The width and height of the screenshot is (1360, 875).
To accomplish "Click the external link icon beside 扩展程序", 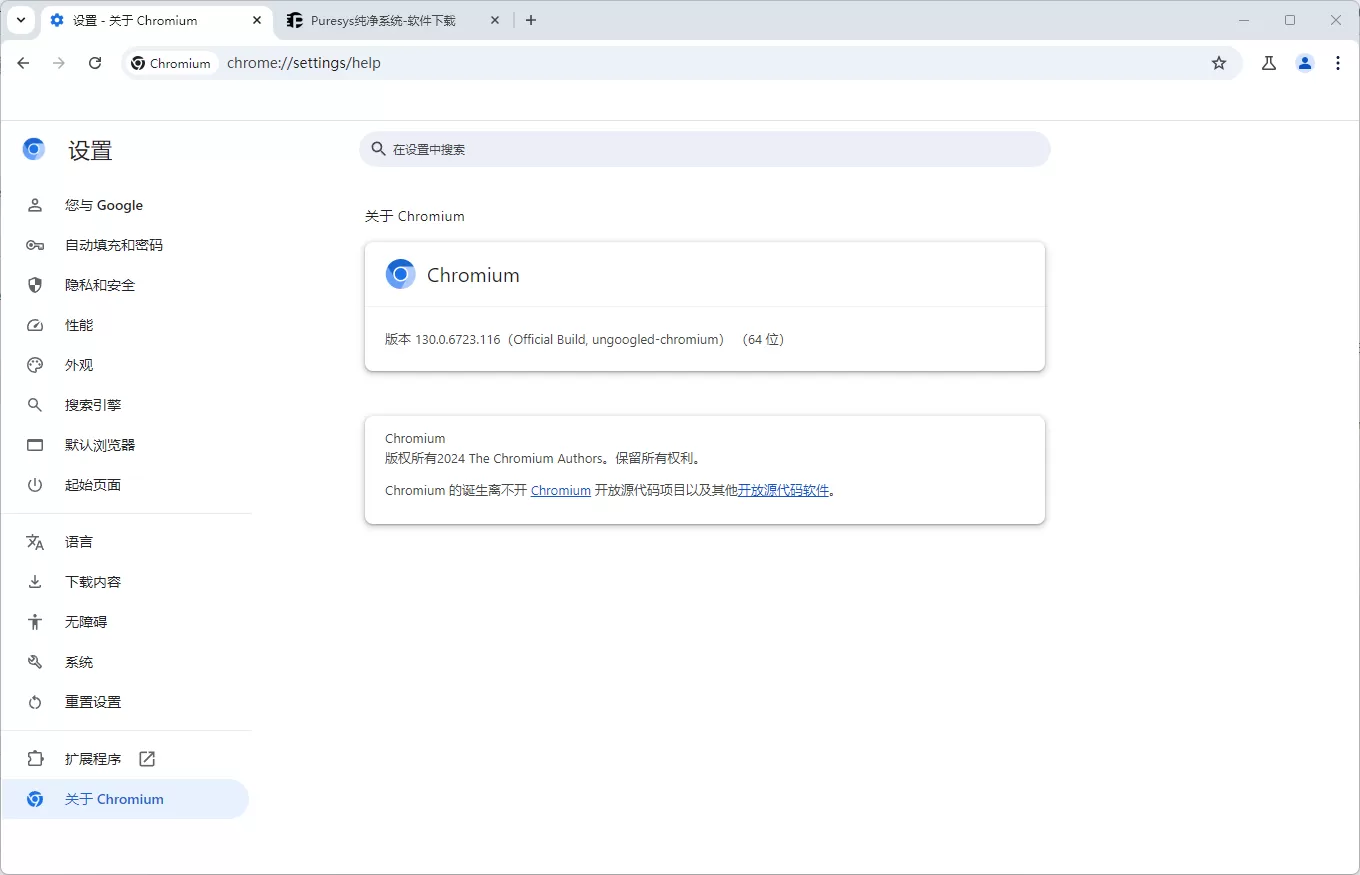I will point(146,758).
